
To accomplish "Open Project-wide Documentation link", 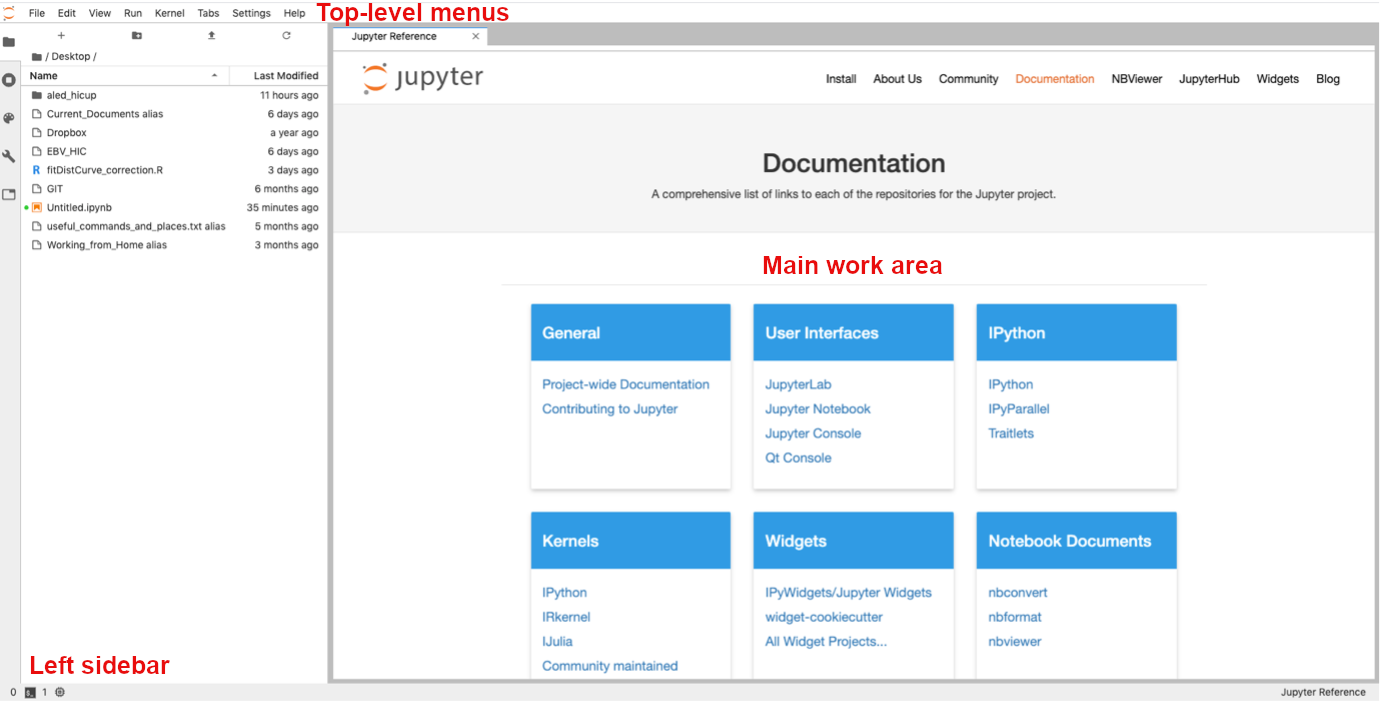I will click(x=626, y=385).
